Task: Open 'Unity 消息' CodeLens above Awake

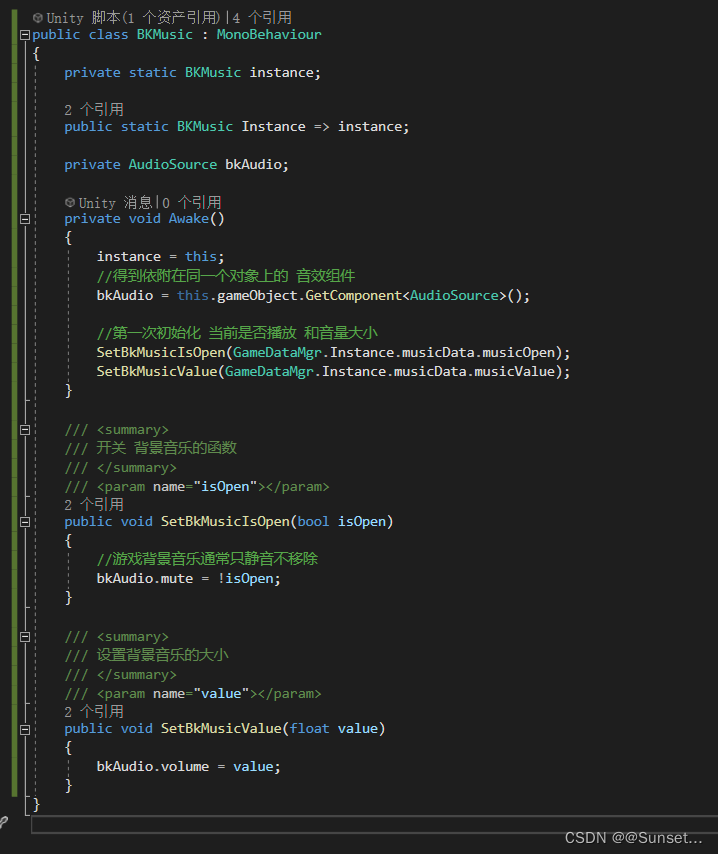Action: coord(115,203)
